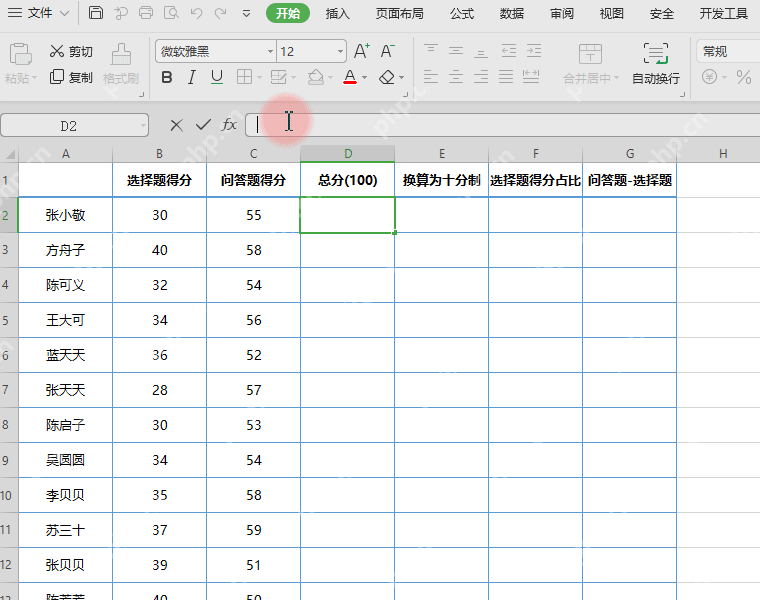Screen dimensions: 760x600
Task: Click the cell with value 59
Action: tap(253, 530)
